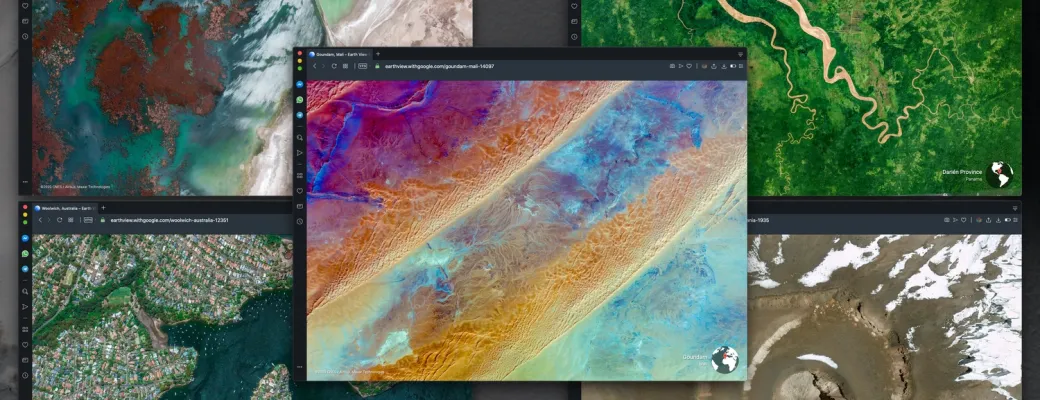The image size is (1040, 400).
Task: Open Speed Dial from the Goundam window sidebar
Action: point(300,176)
